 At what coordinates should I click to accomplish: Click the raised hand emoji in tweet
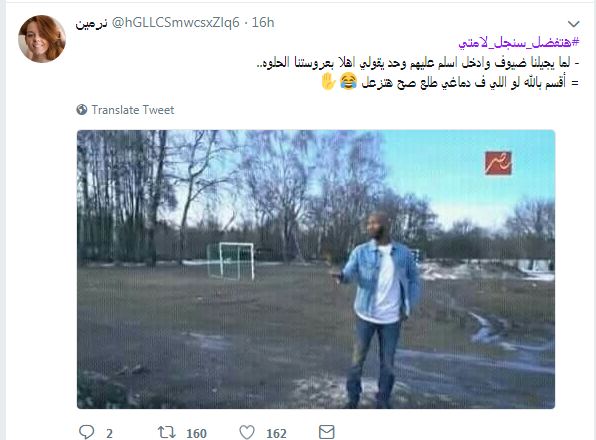tap(329, 82)
